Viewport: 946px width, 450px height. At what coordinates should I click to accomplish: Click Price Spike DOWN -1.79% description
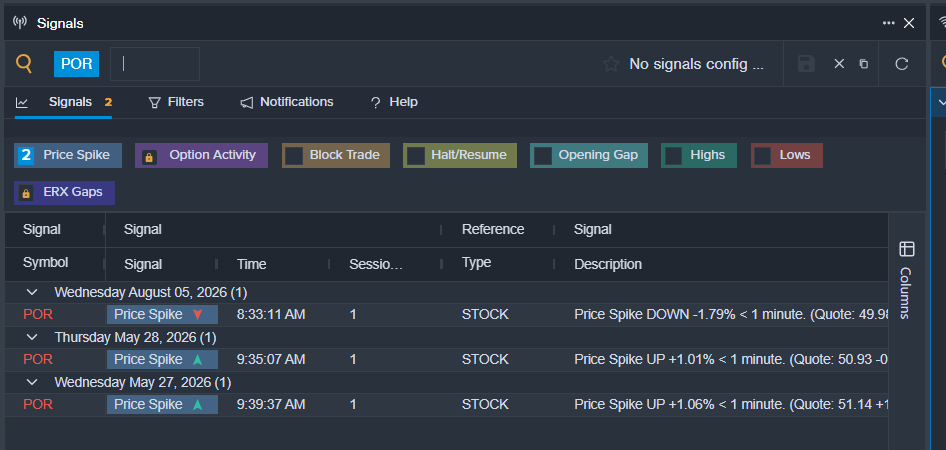pos(731,314)
